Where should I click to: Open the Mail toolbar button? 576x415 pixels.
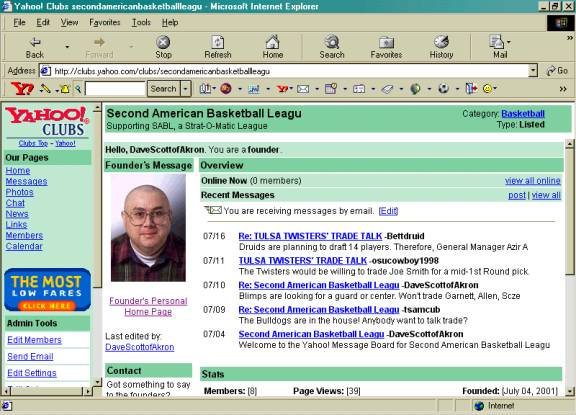point(498,48)
